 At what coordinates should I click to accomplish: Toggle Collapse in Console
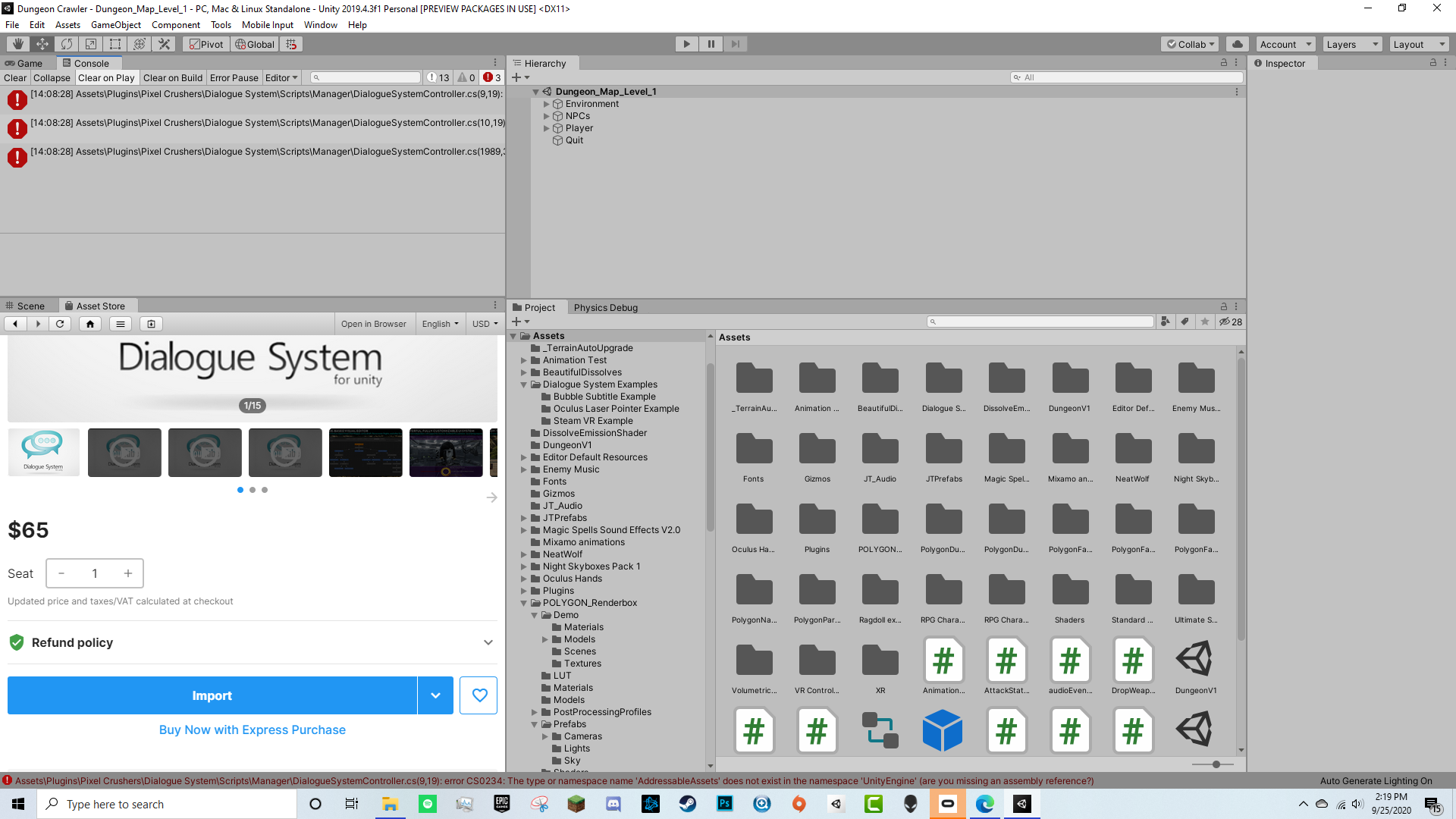52,77
